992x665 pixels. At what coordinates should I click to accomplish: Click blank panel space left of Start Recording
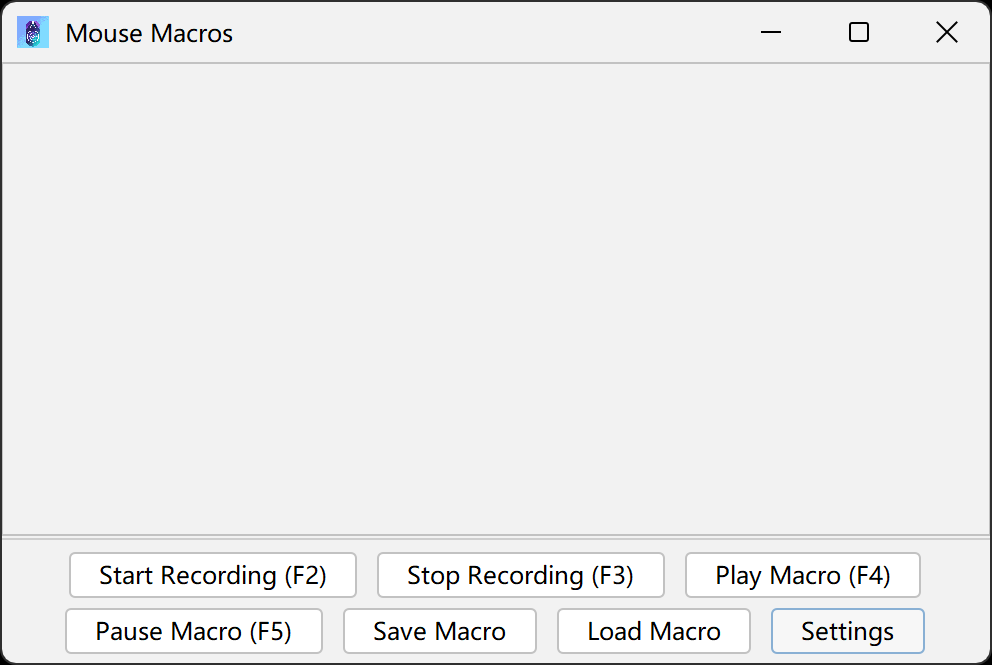pyautogui.click(x=36, y=575)
